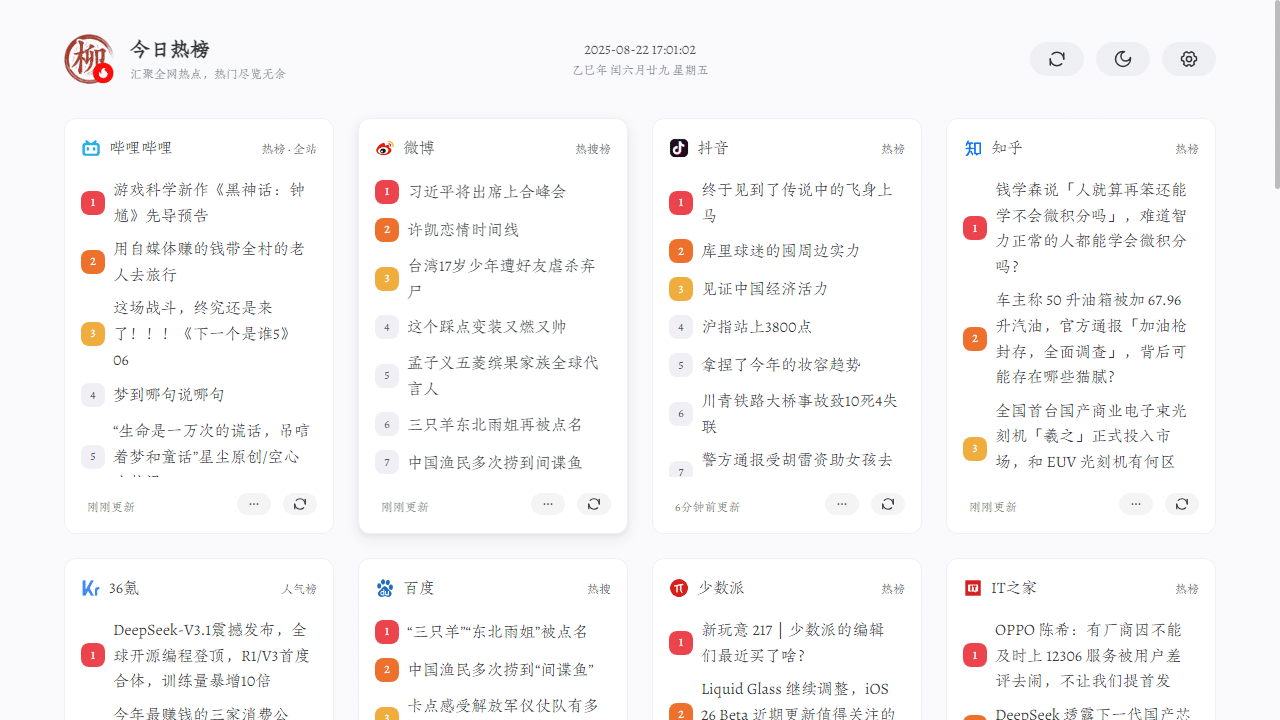Refresh the 微博 card list
Screen dimensions: 1280x720
click(594, 504)
